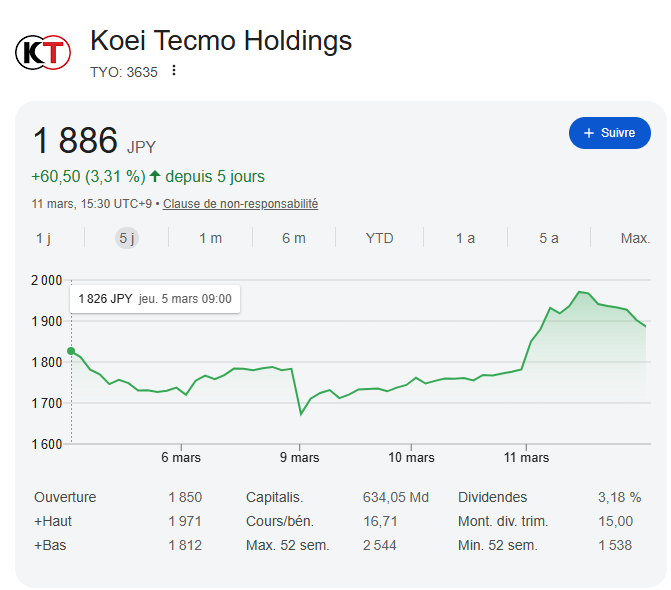671x590 pixels.
Task: Click the Dividendes label
Action: (x=493, y=497)
